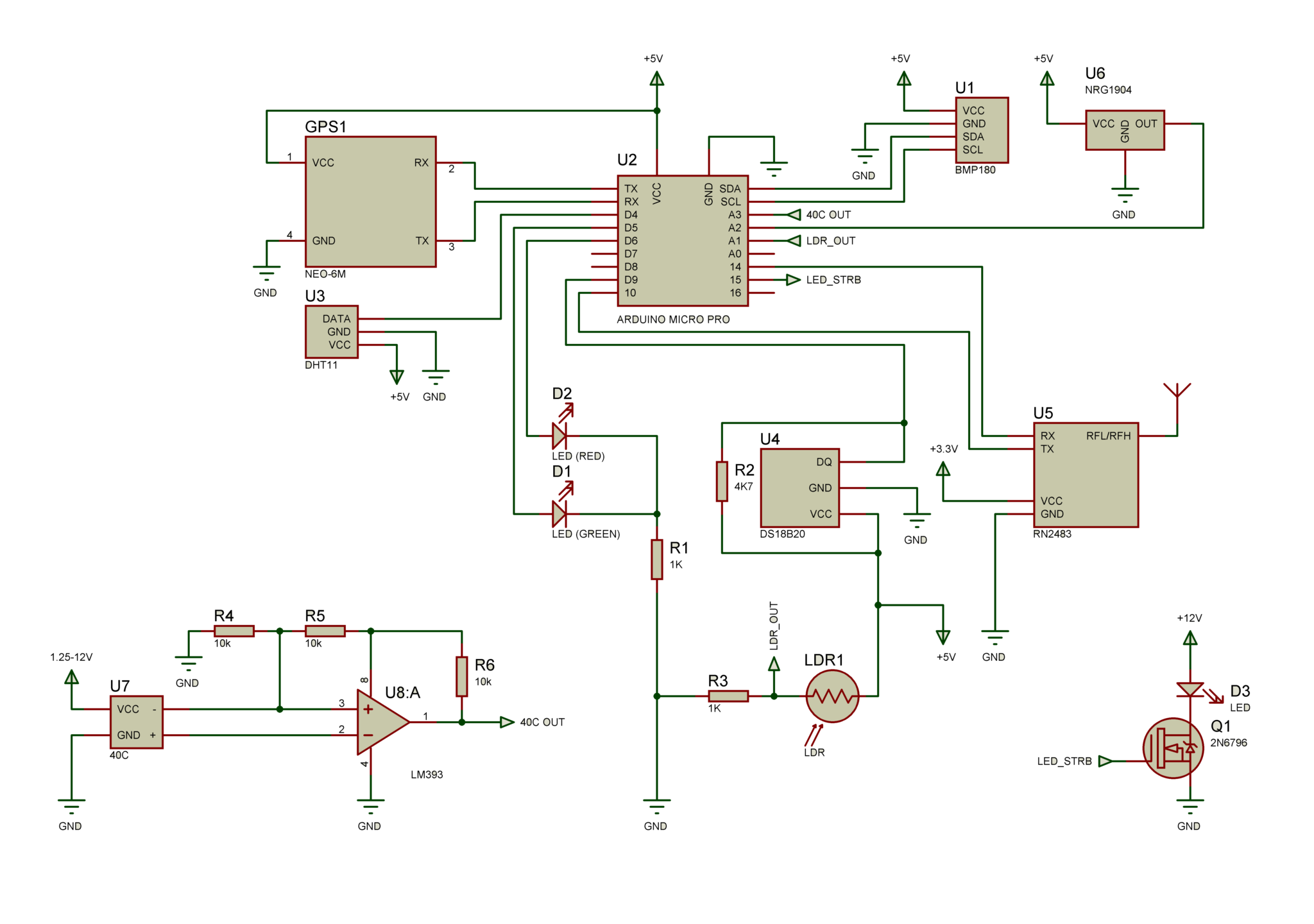1314x924 pixels.
Task: Click the junction dot on the +5V rail above U2
Action: pyautogui.click(x=657, y=111)
